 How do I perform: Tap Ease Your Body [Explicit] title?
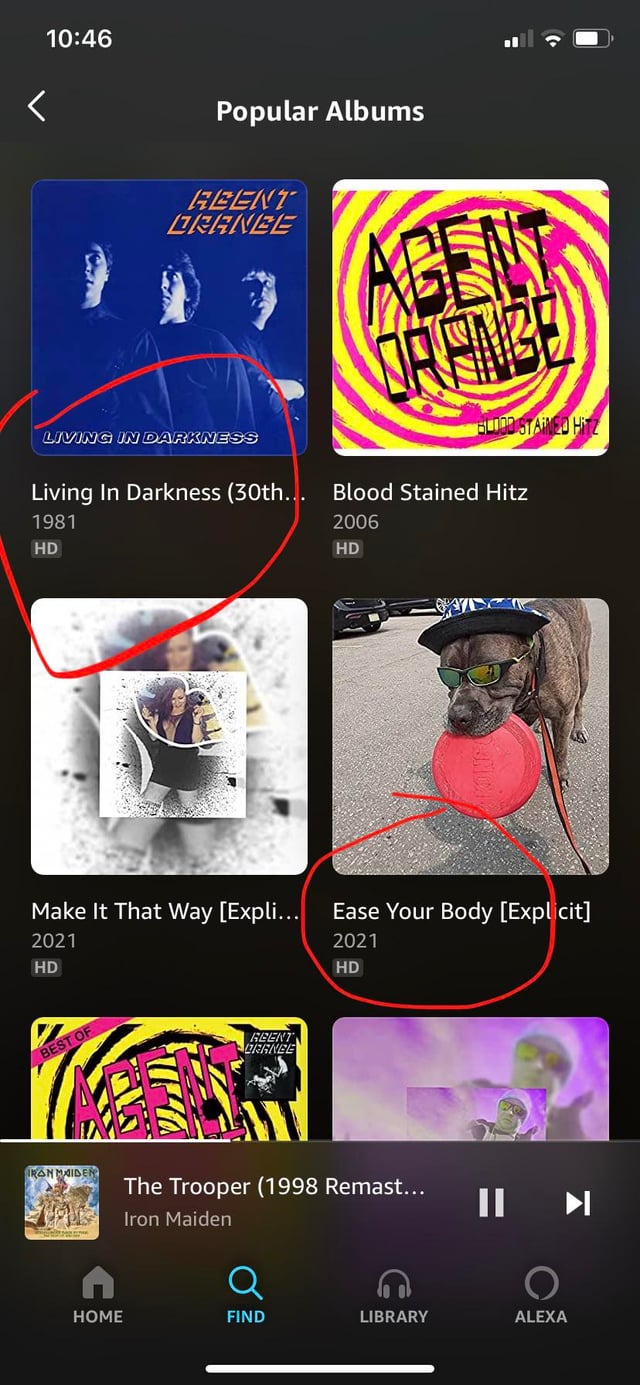coord(461,911)
